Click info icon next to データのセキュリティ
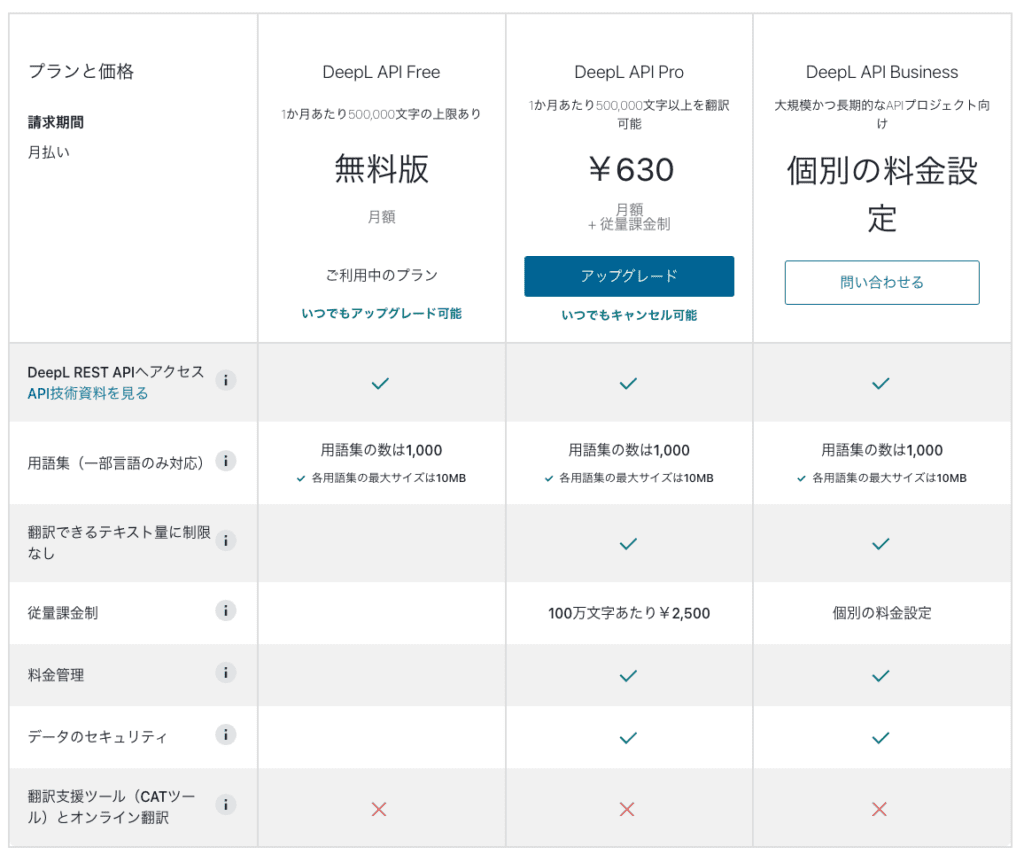 pos(226,735)
